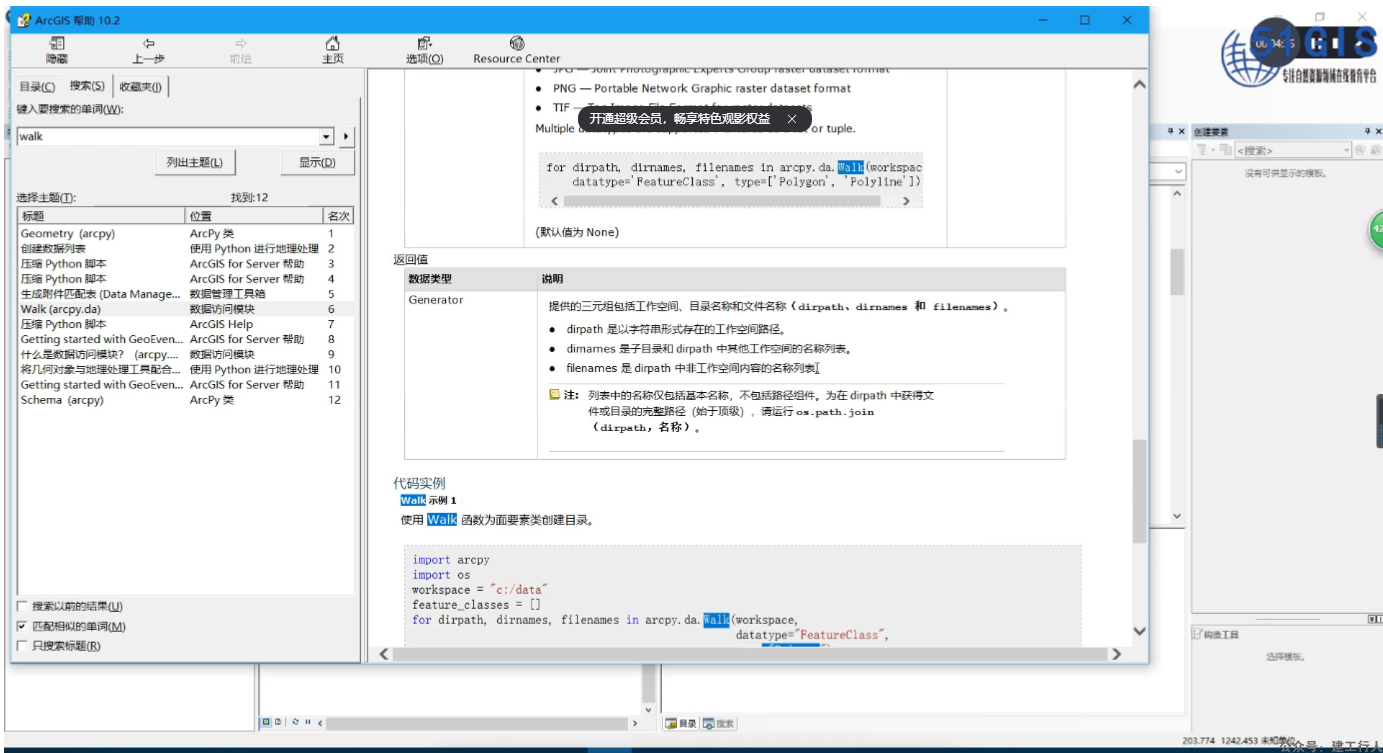This screenshot has width=1383, height=753.
Task: Close the 创建要素 panel
Action: pos(1377,132)
